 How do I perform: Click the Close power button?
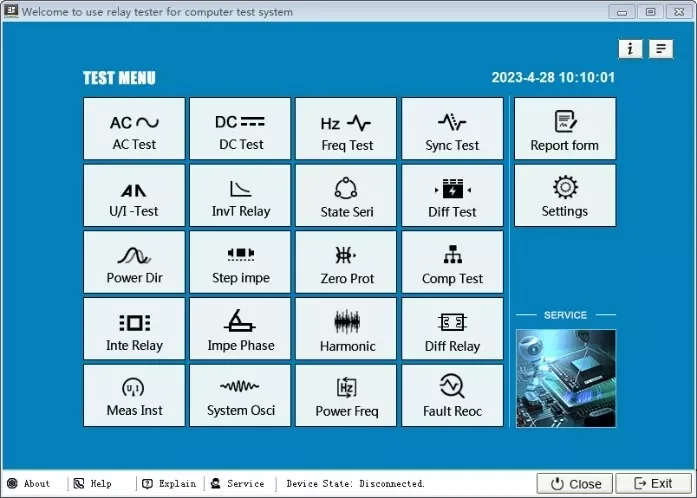[575, 483]
